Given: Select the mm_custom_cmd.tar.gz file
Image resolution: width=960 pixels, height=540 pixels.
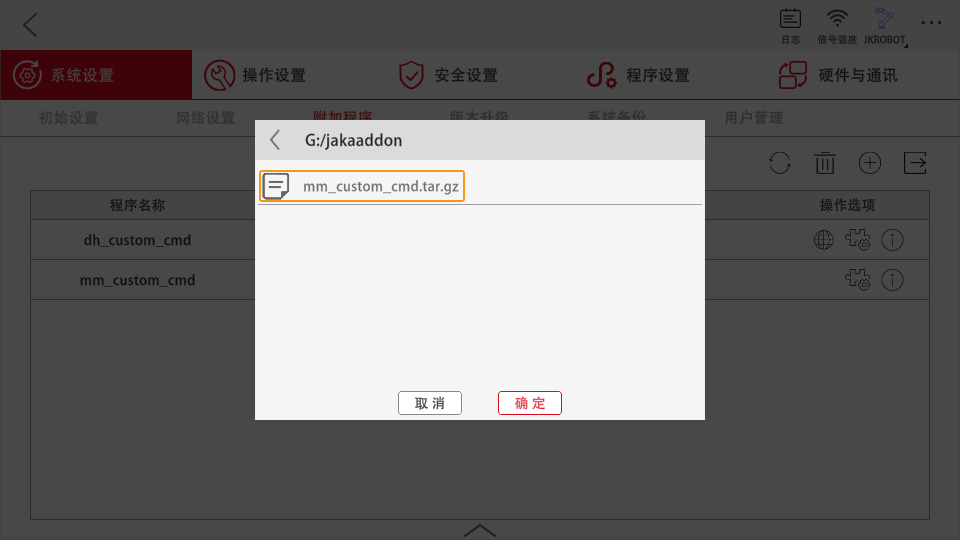Looking at the screenshot, I should tap(362, 186).
